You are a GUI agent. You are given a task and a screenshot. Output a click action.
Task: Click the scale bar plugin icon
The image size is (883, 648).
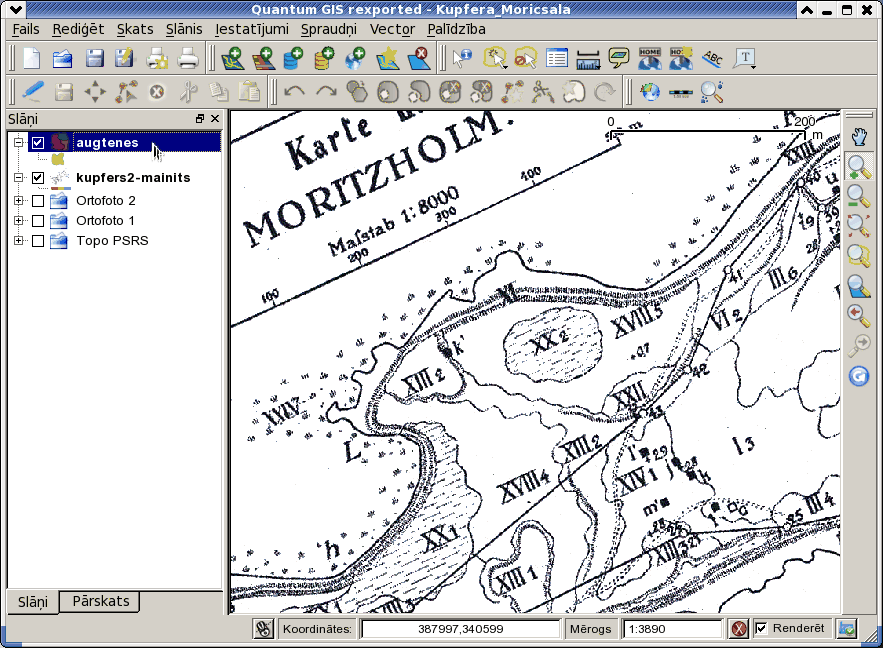(681, 92)
